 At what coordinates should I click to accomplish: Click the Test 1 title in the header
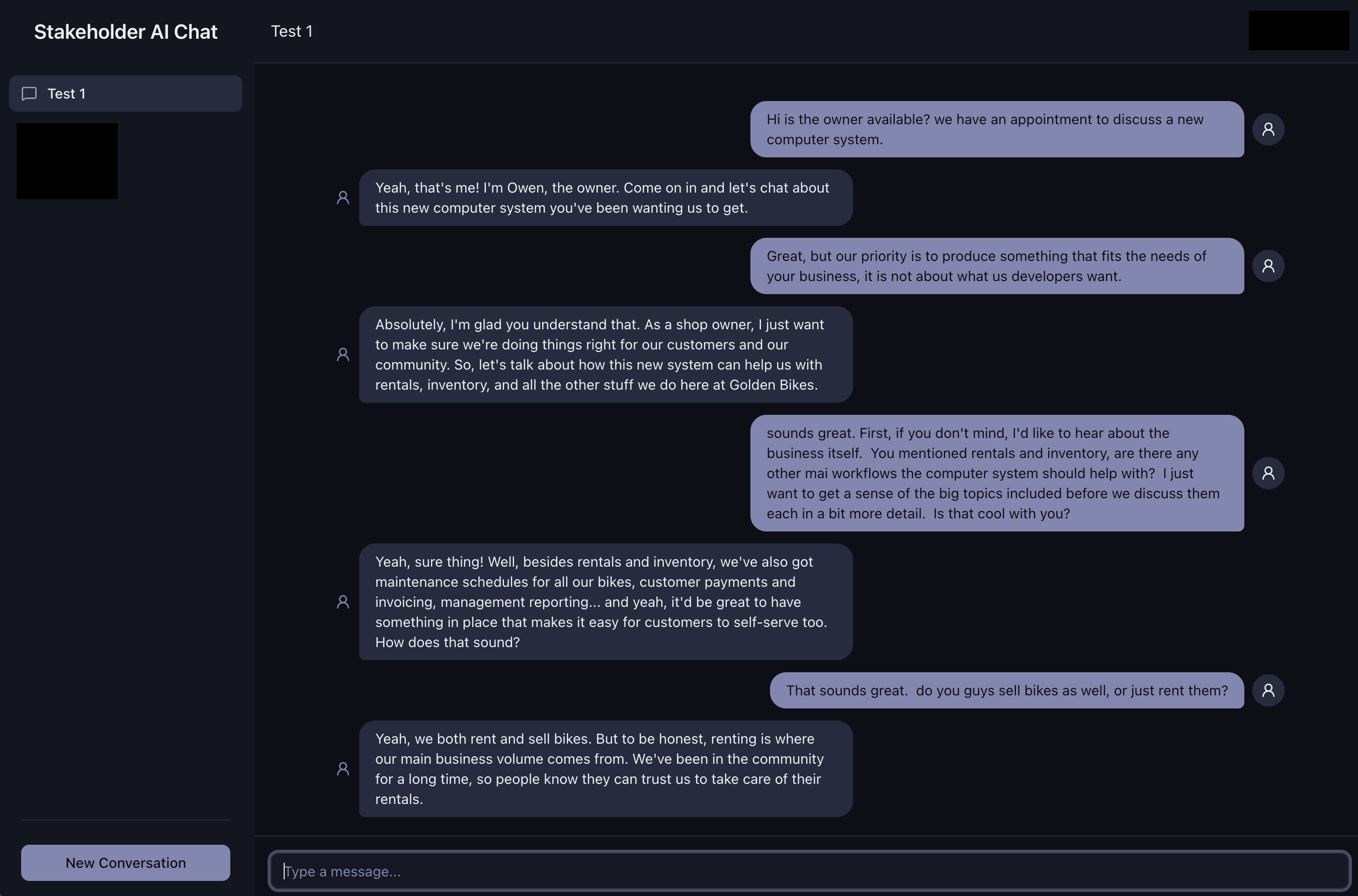tap(292, 32)
